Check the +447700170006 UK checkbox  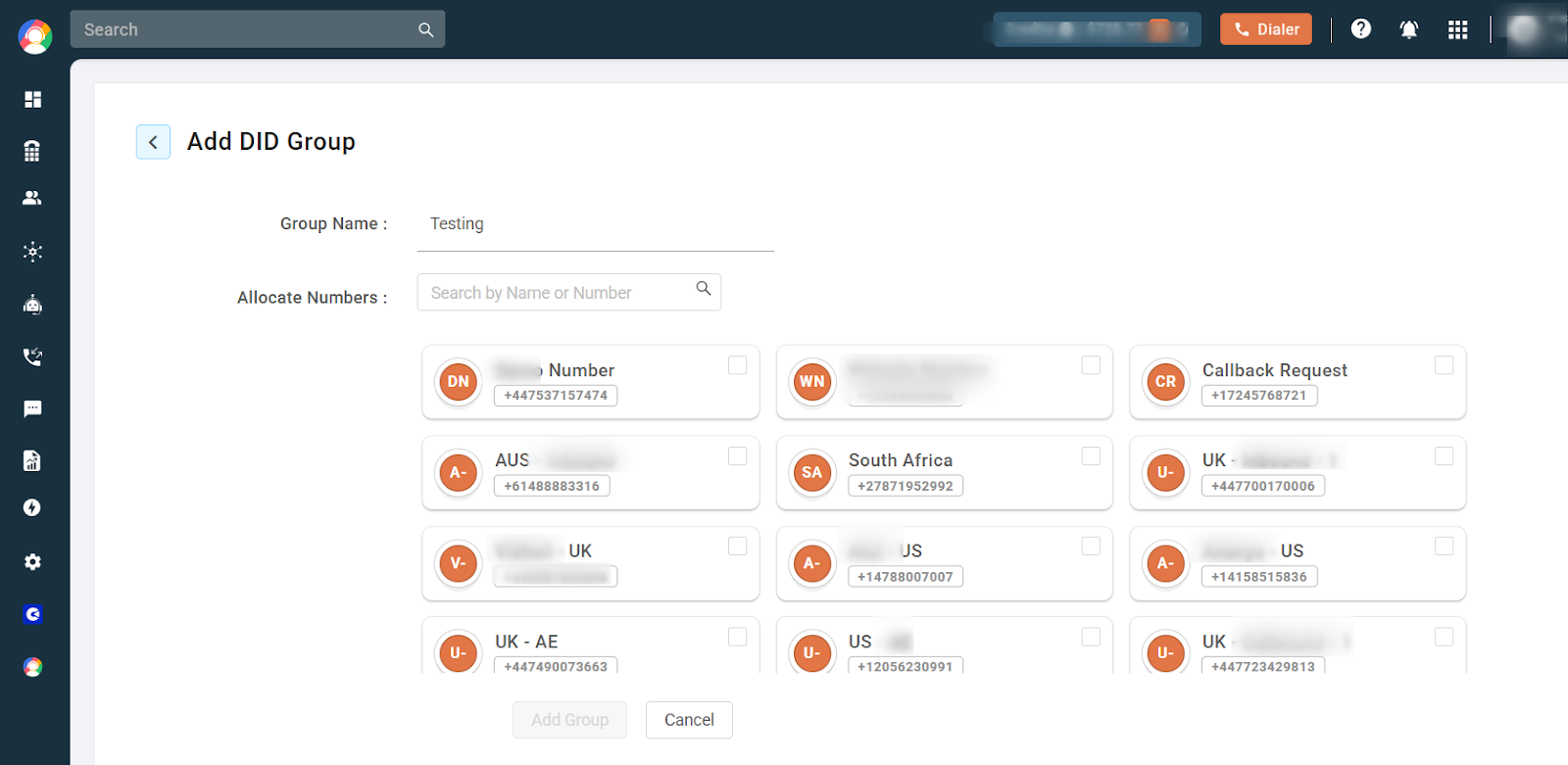coord(1445,456)
